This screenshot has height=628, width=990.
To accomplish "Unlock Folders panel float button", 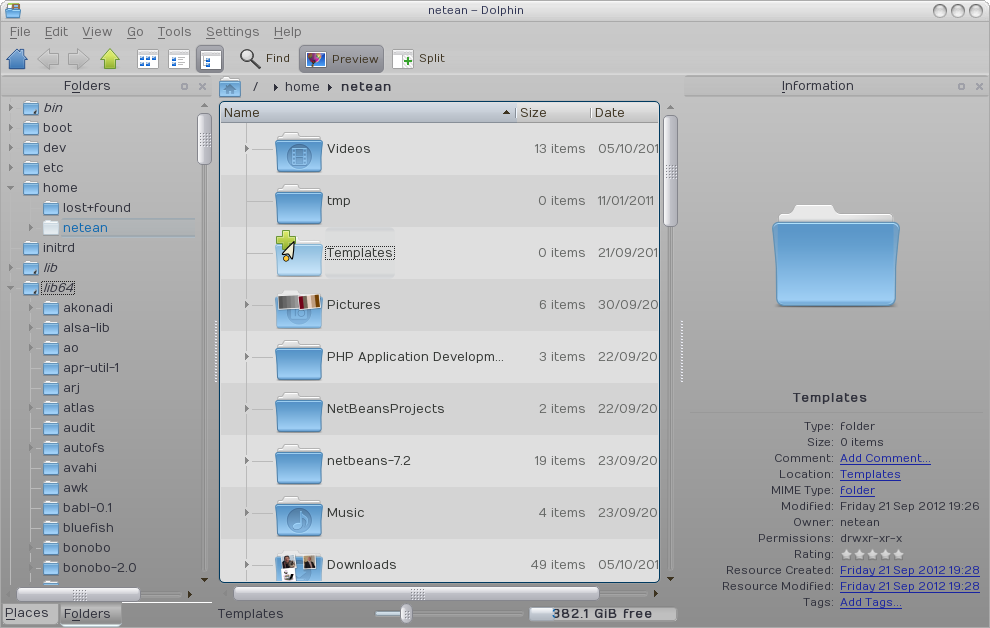I will 184,86.
